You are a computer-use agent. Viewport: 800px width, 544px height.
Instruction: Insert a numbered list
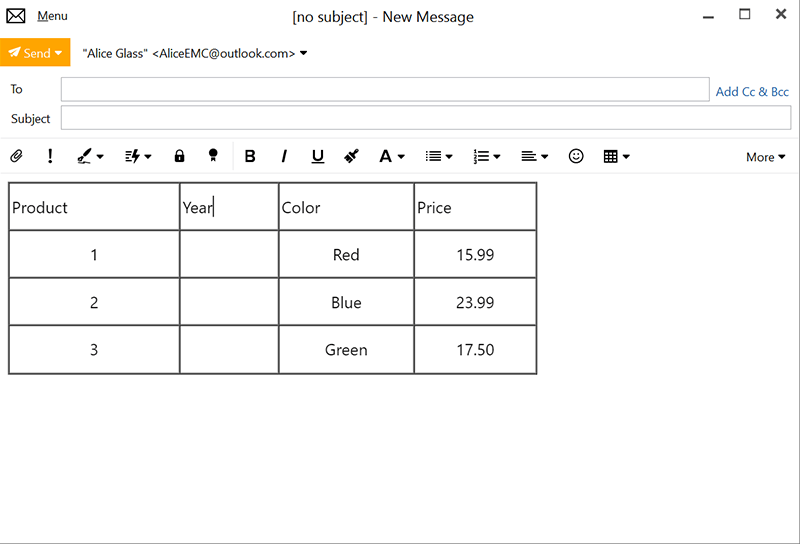tap(481, 156)
